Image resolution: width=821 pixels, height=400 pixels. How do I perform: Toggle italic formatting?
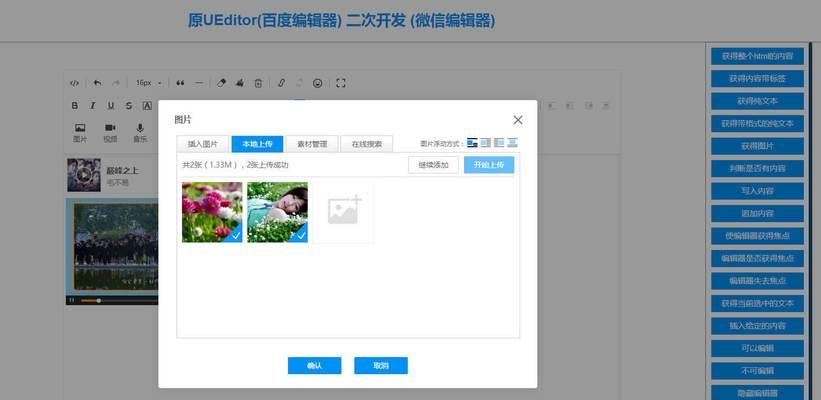coord(93,106)
